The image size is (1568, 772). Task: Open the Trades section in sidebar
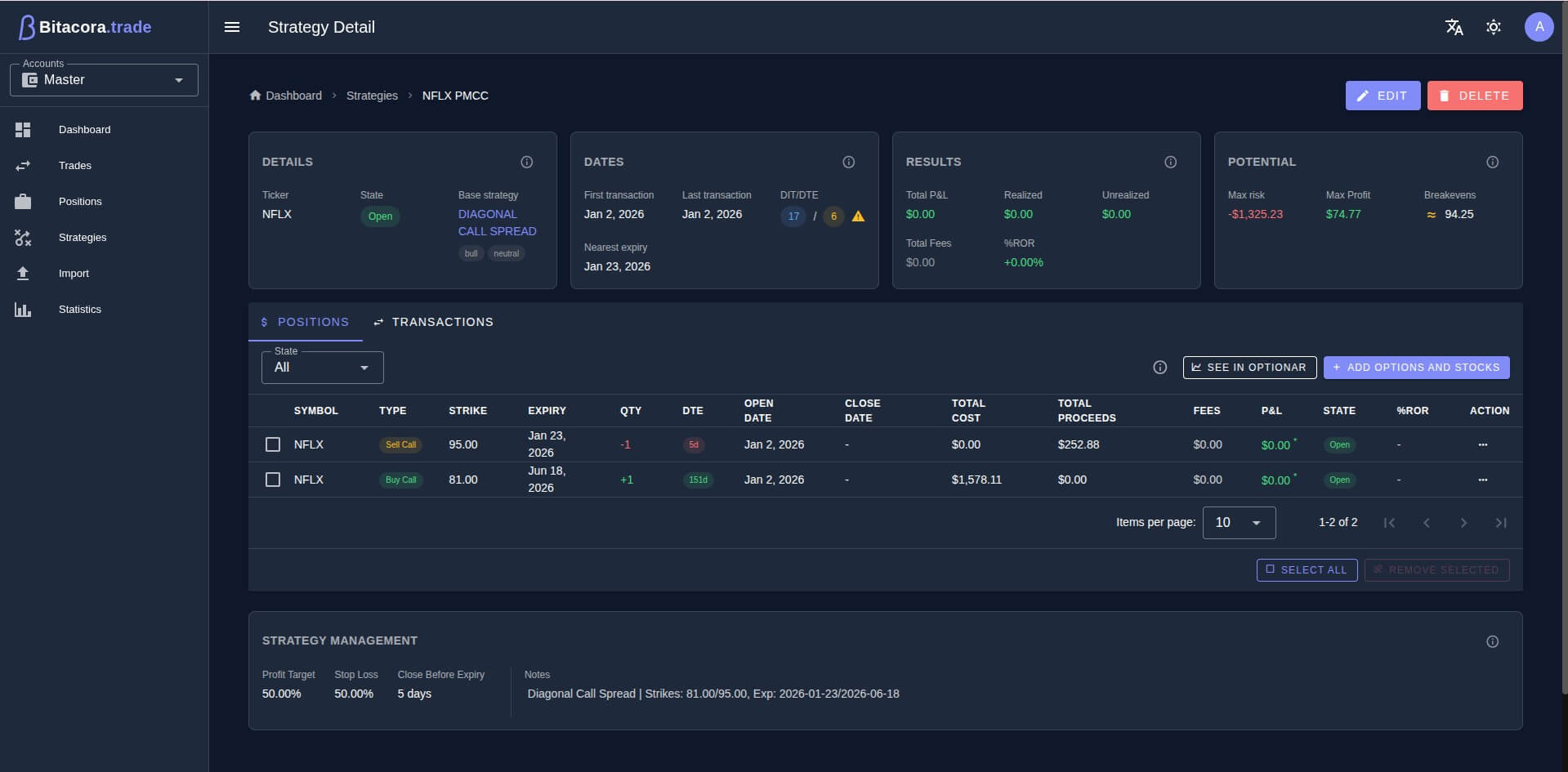click(74, 165)
